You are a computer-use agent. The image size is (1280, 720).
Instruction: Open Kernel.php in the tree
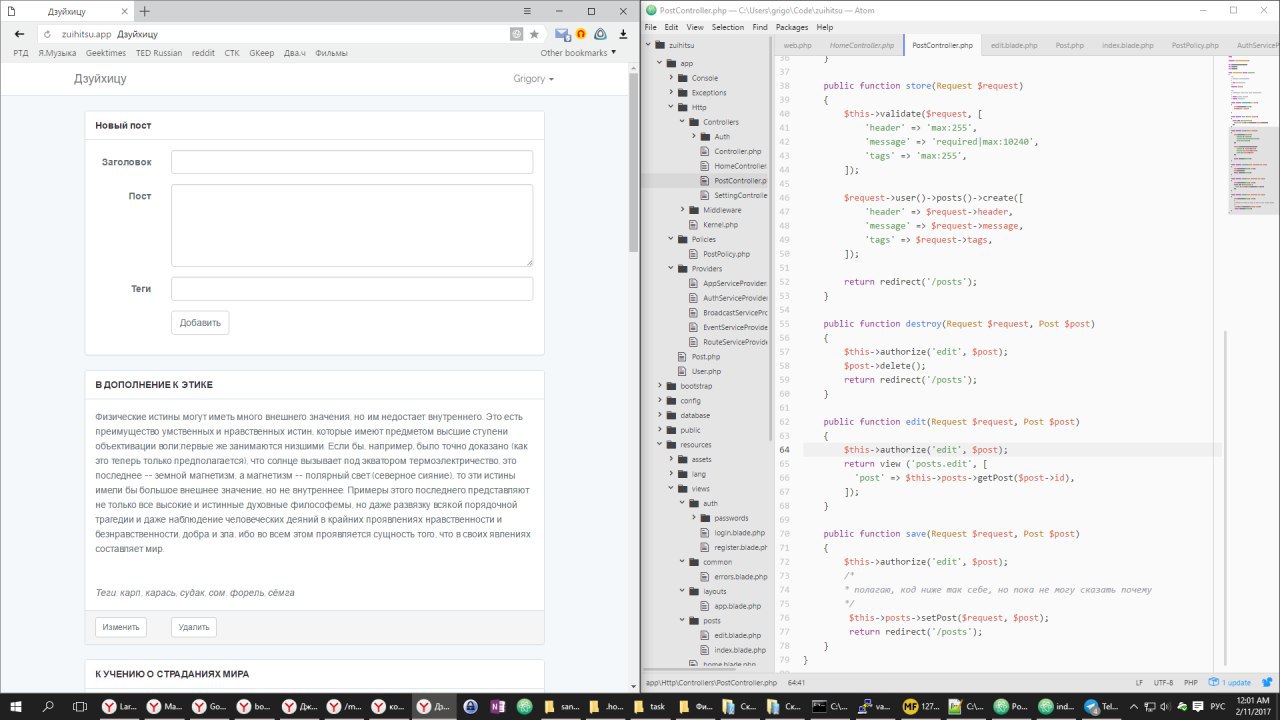pyautogui.click(x=720, y=225)
